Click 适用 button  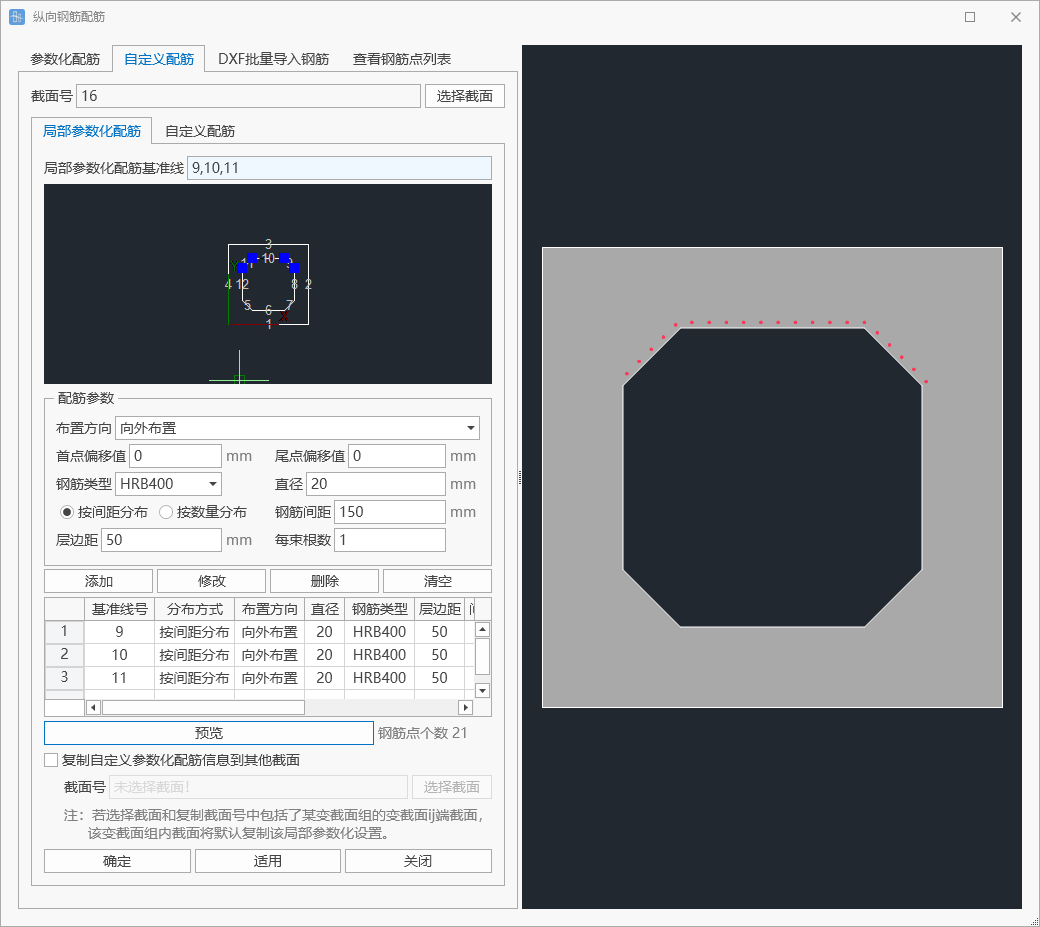268,861
